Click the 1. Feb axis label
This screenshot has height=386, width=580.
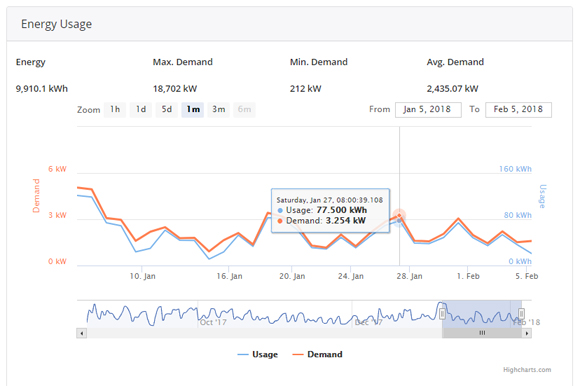pos(468,276)
